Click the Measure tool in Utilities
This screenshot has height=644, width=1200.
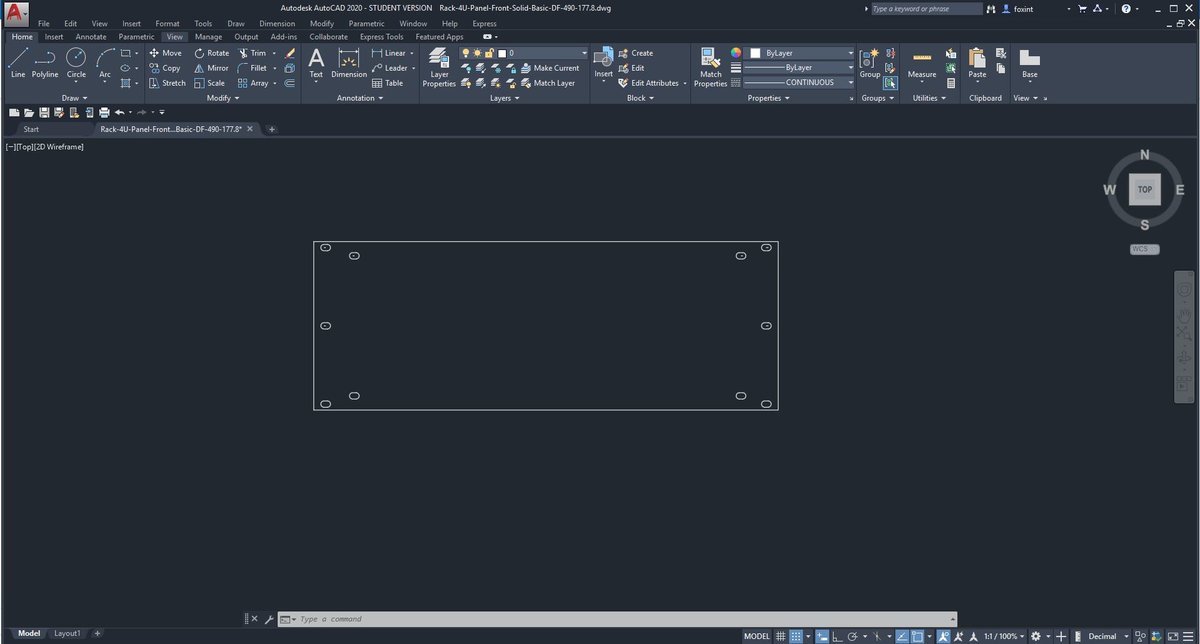click(x=922, y=64)
